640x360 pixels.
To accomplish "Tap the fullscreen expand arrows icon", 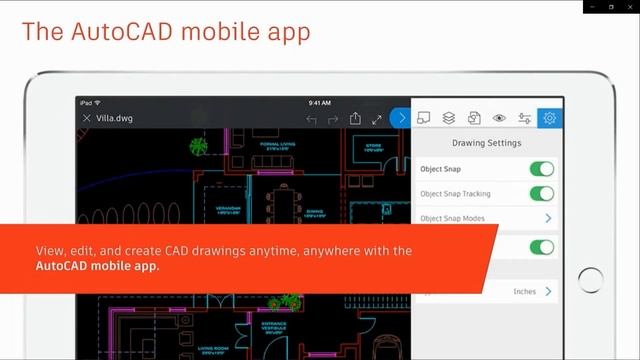I will [x=377, y=119].
